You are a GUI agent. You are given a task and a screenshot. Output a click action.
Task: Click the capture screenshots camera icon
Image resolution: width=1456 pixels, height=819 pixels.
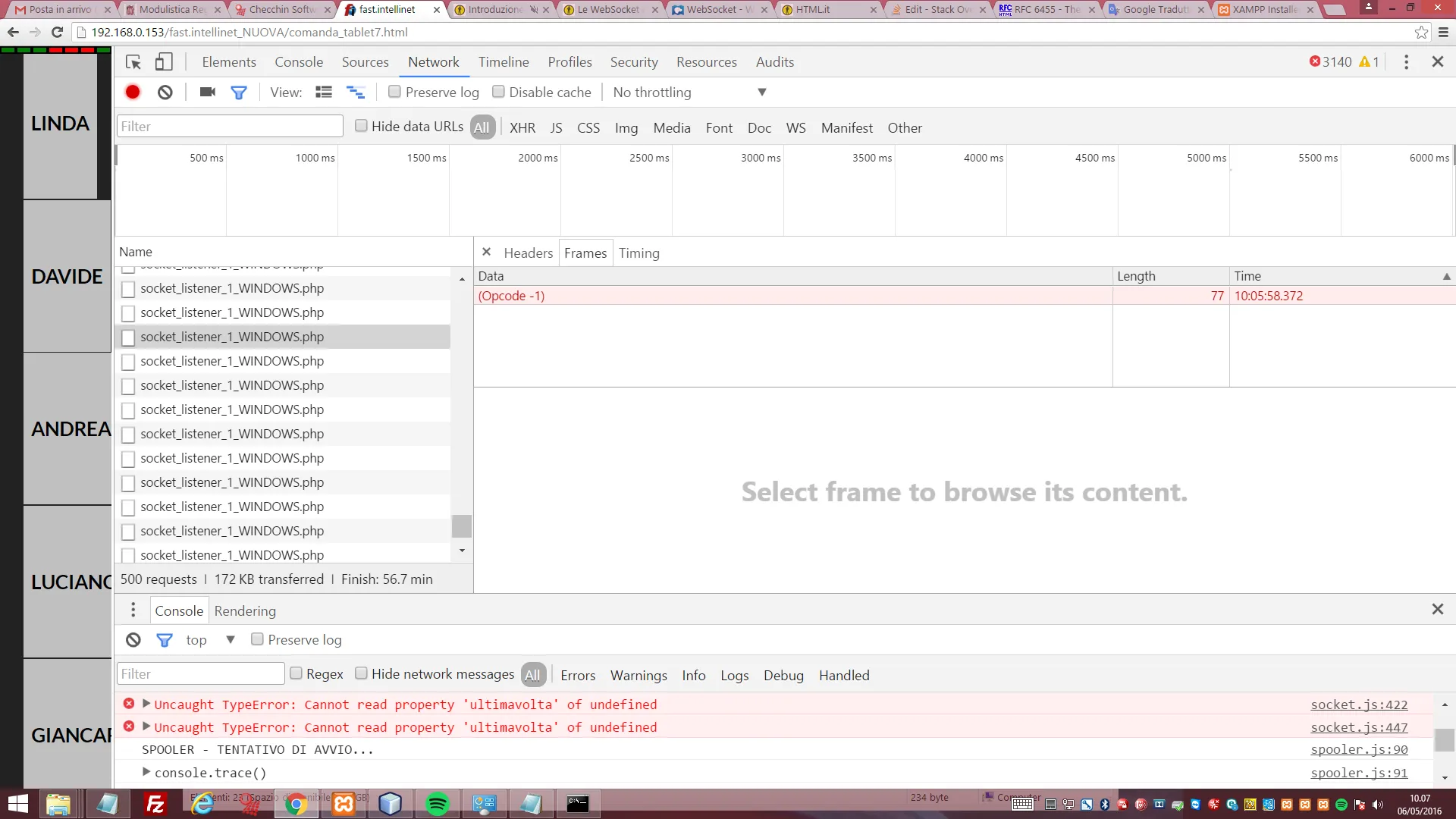[207, 92]
